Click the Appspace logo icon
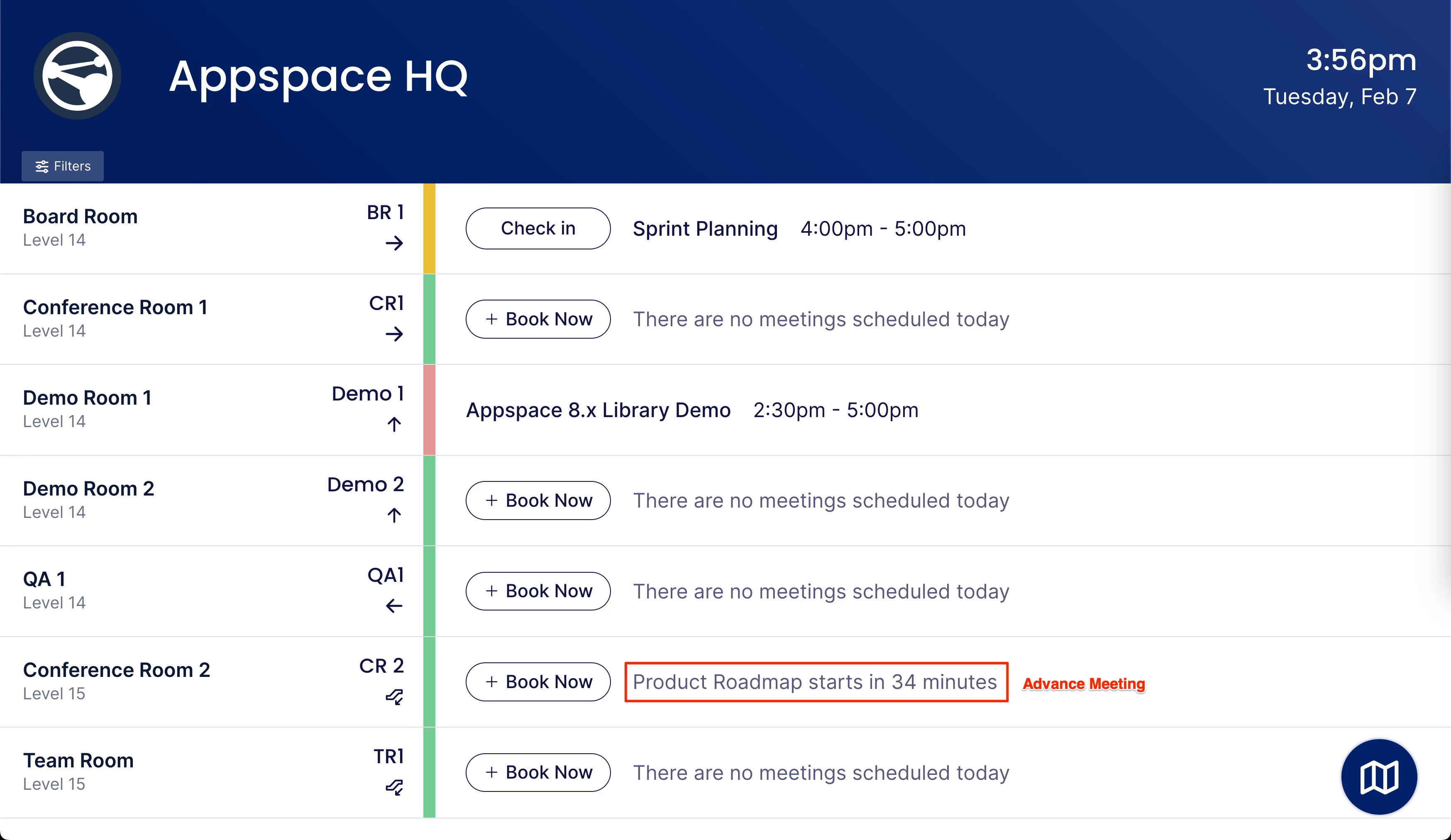1451x840 pixels. click(x=77, y=76)
